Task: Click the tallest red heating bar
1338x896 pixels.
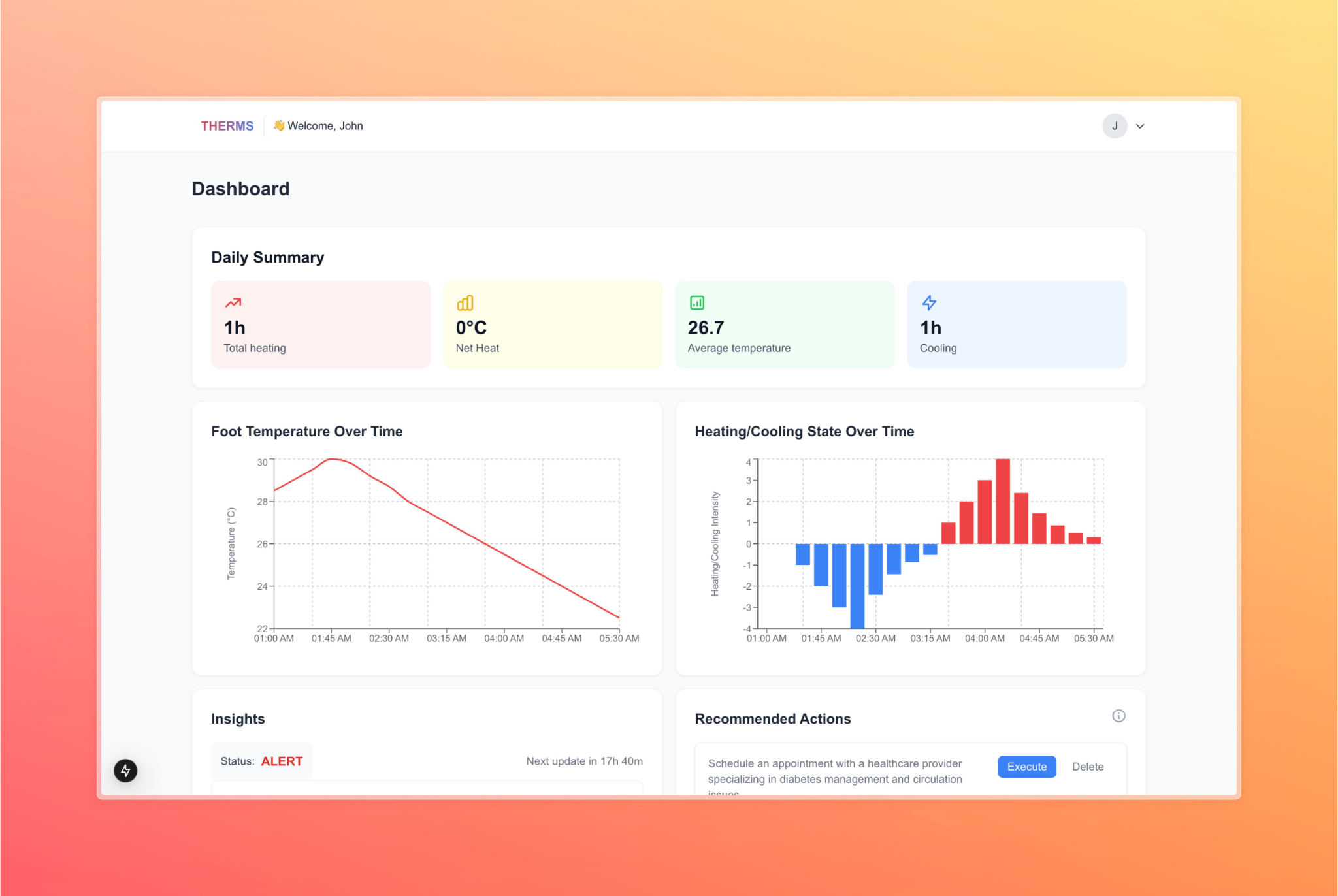Action: point(1003,501)
